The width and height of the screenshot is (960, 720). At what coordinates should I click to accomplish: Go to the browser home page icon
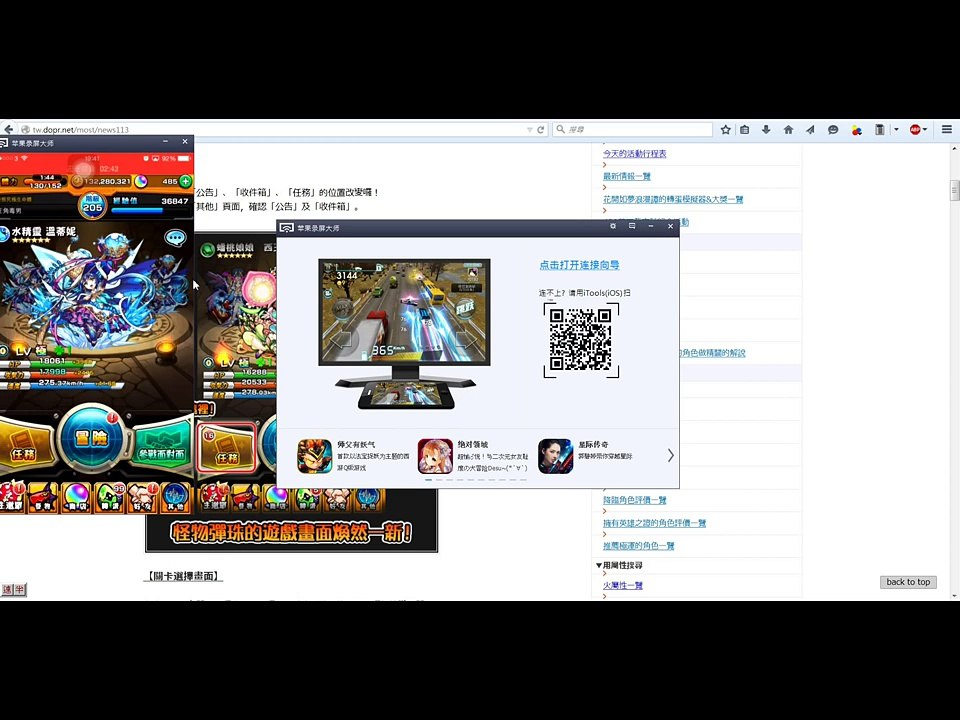789,129
